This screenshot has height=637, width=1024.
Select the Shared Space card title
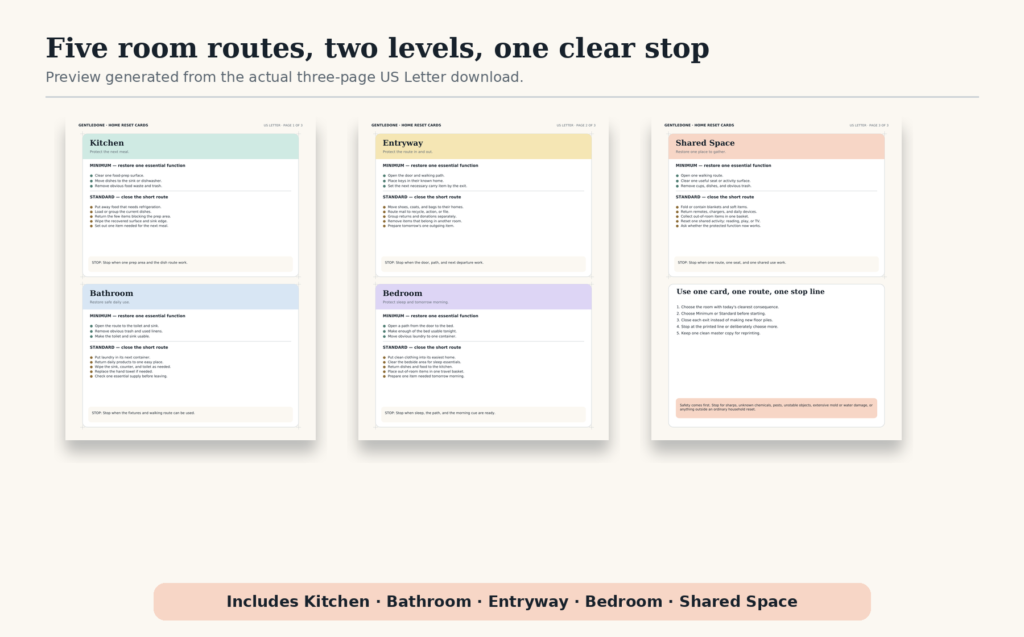pos(705,143)
